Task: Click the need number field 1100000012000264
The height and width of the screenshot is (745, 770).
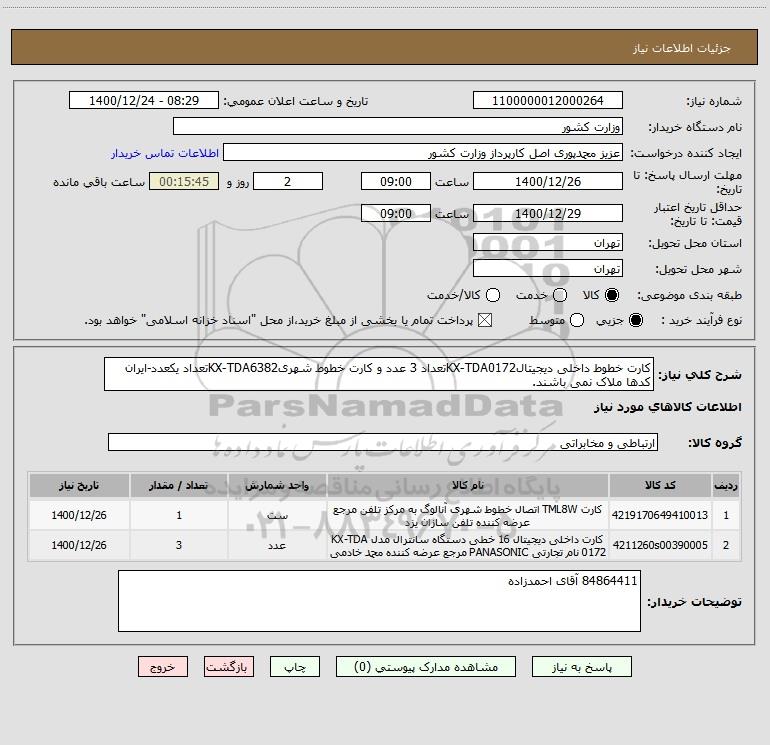Action: click(x=548, y=100)
